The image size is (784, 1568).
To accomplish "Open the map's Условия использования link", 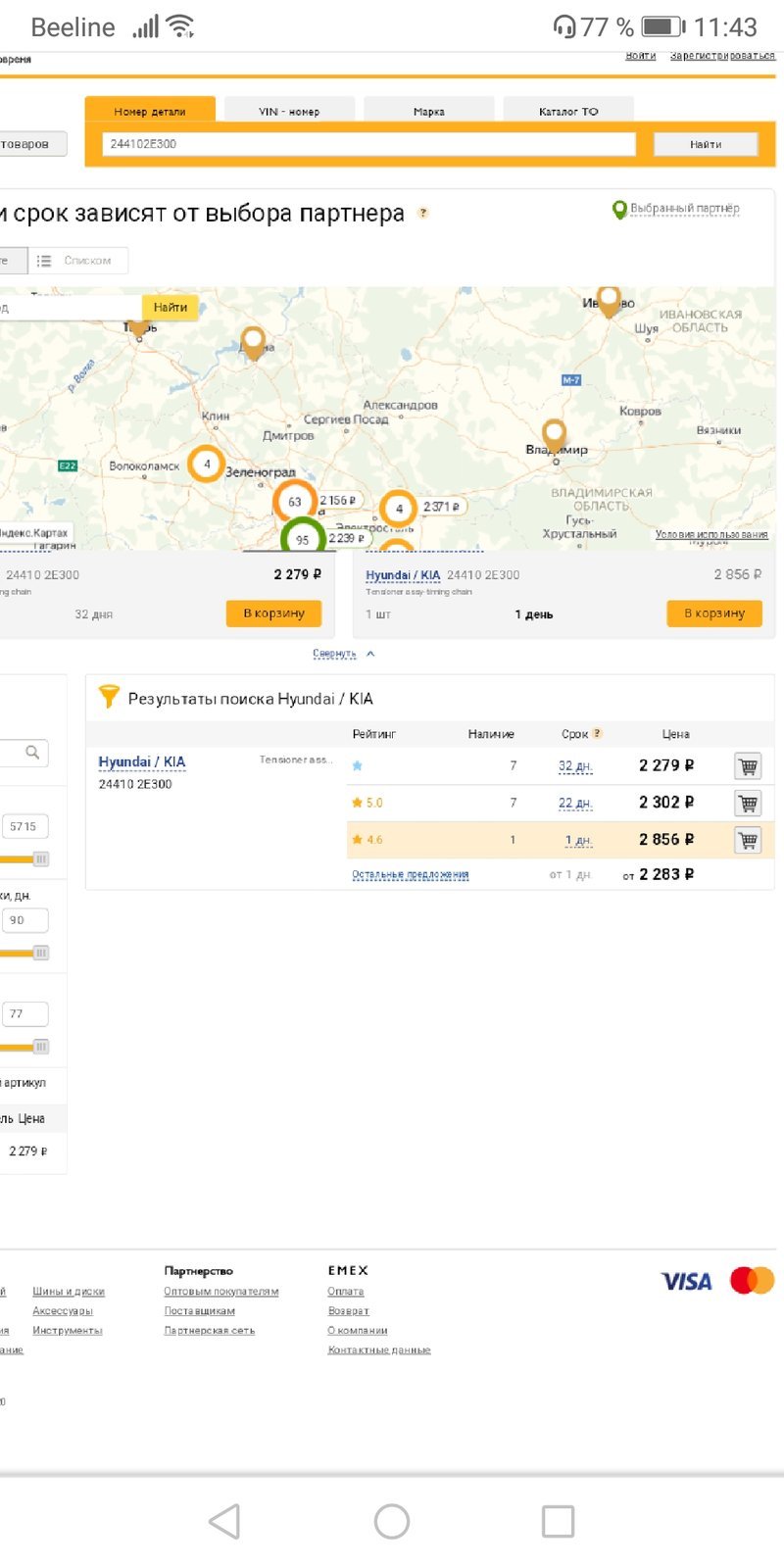I will (711, 534).
